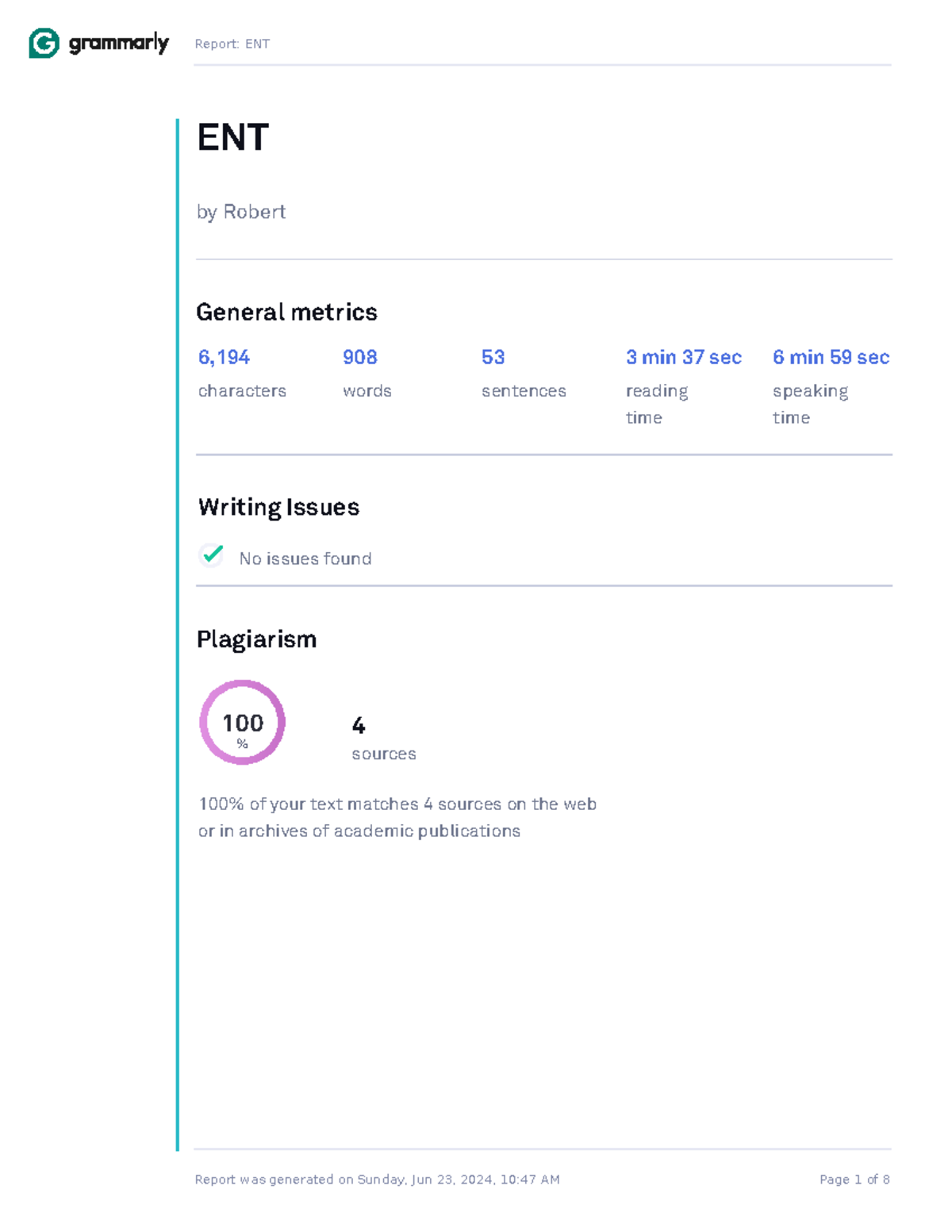Click the grammarly wordmark text
This screenshot has height=1232, width=952.
[119, 44]
